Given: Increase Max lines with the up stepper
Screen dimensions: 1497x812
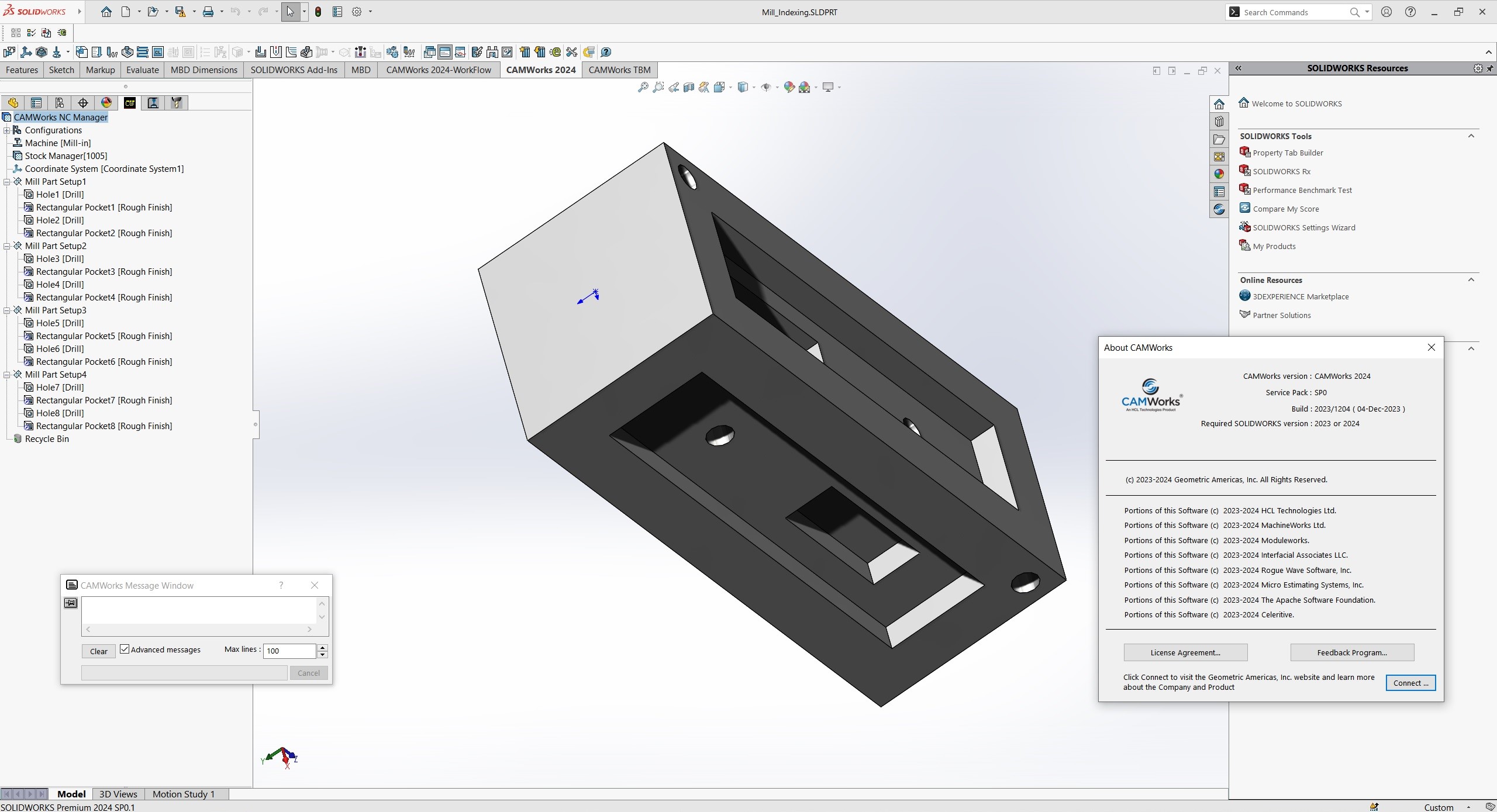Looking at the screenshot, I should (322, 647).
